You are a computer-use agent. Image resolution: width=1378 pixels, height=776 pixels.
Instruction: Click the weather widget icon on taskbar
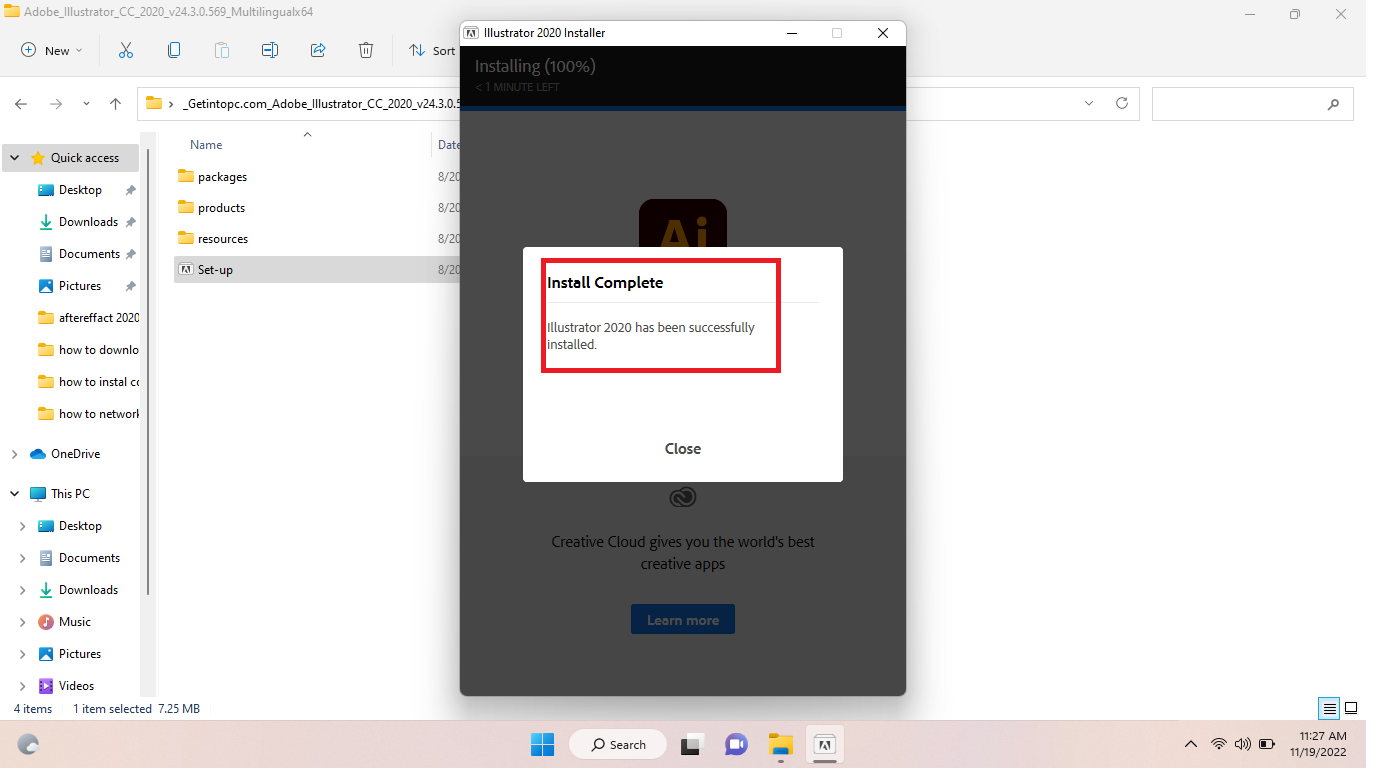coord(29,745)
